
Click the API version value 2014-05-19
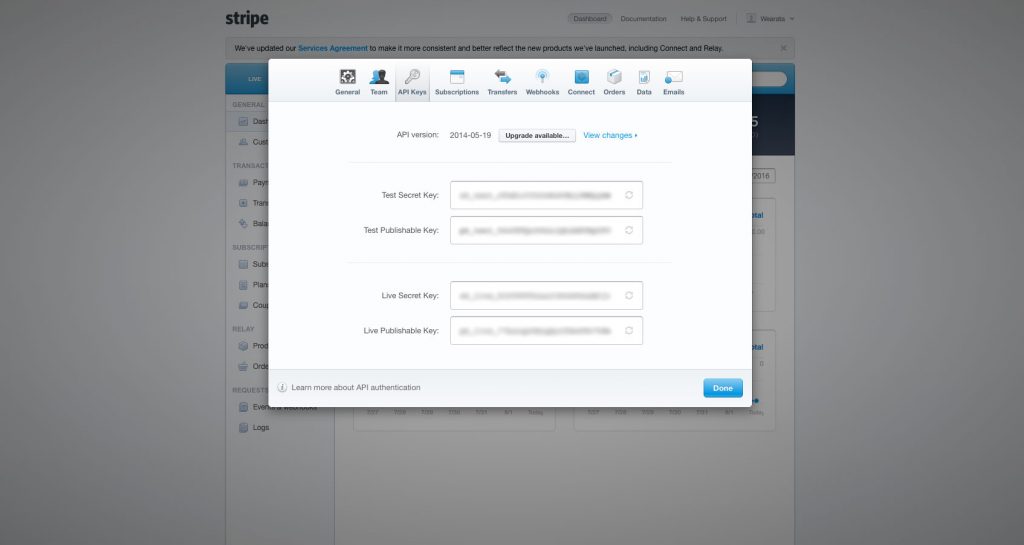pyautogui.click(x=470, y=135)
